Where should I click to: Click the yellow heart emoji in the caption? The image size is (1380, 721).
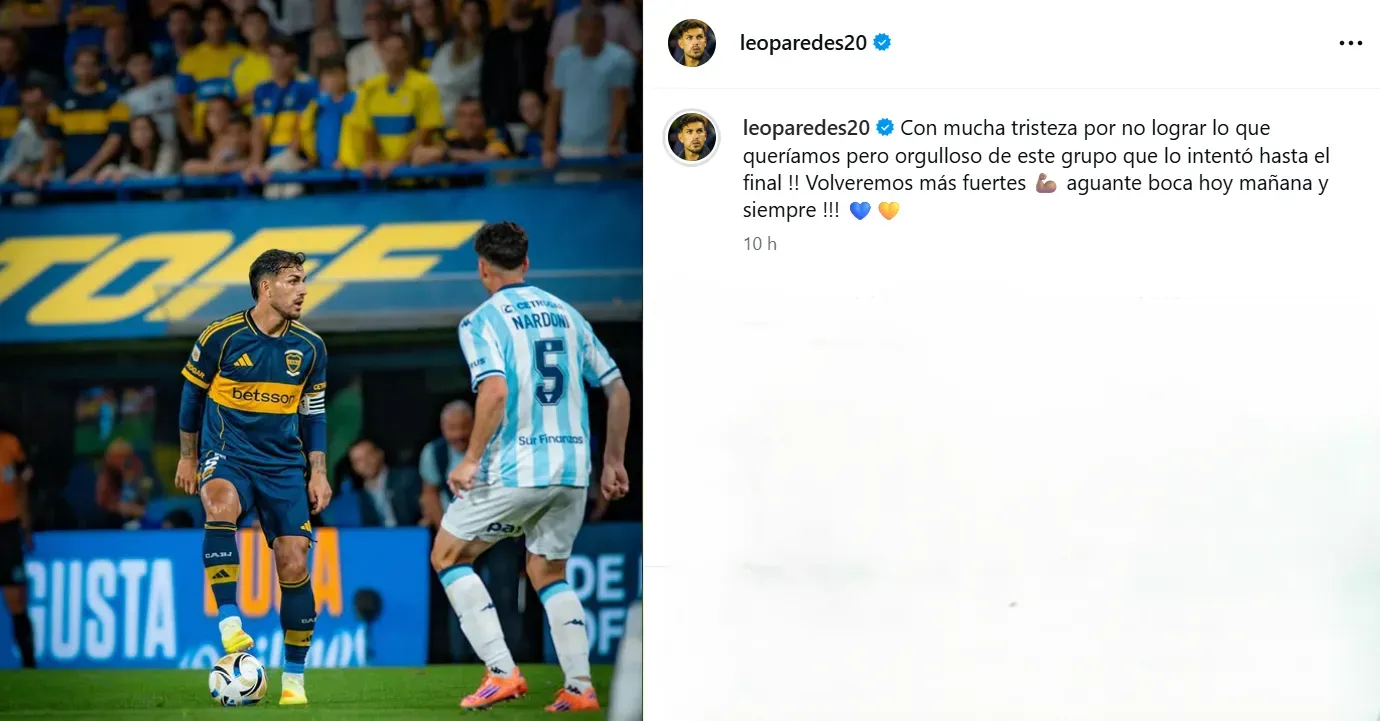[x=889, y=211]
